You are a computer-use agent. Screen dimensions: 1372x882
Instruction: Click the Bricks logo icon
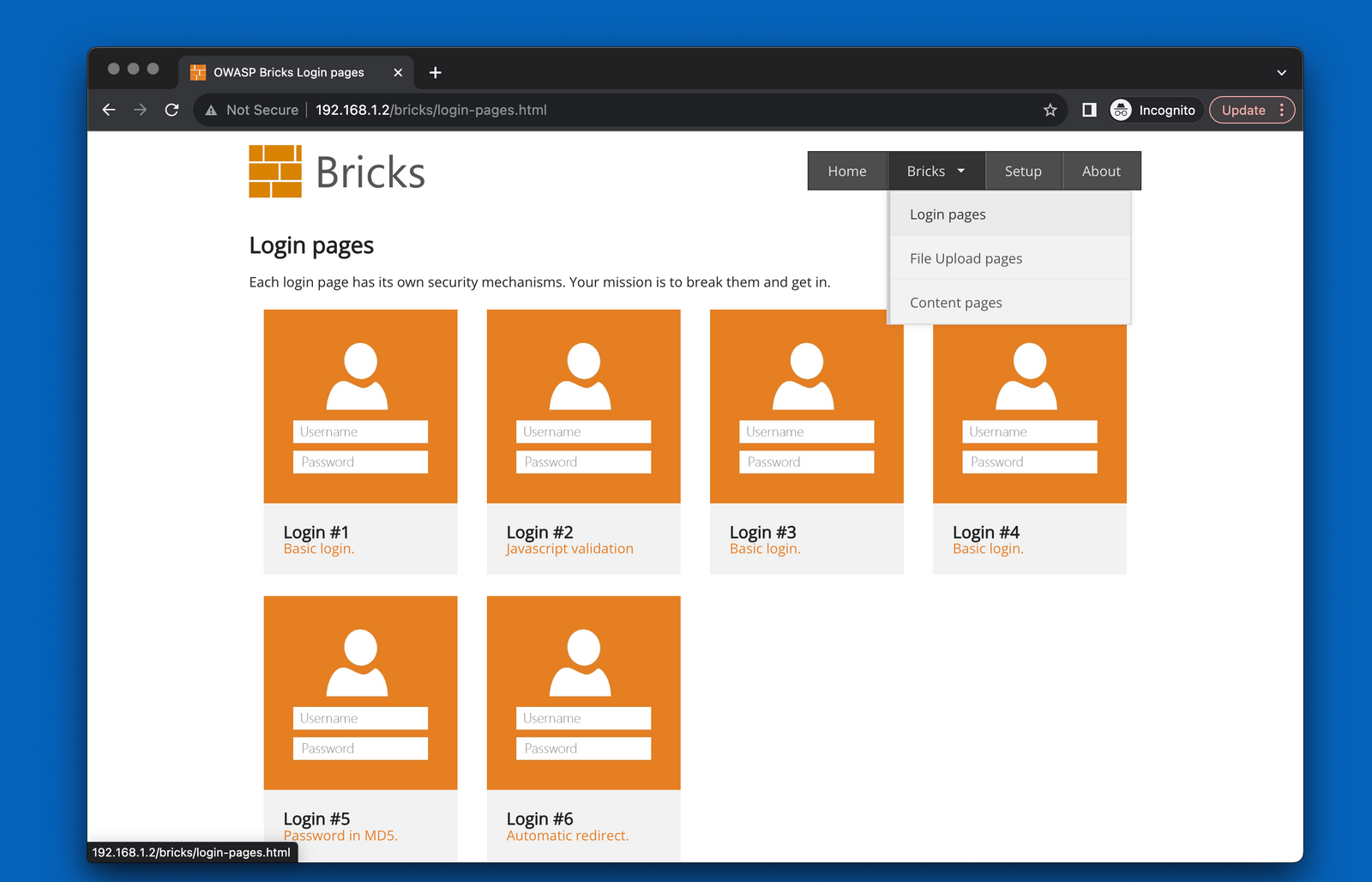click(274, 172)
